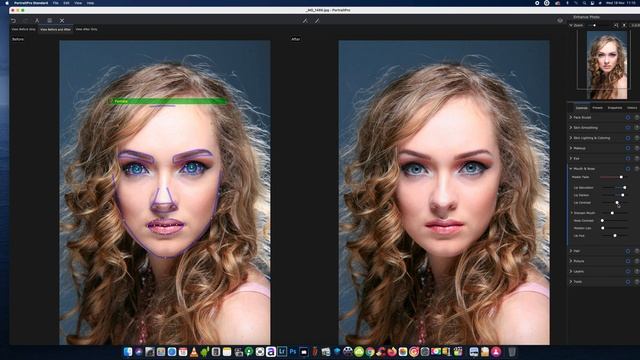Screen dimensions: 640x360
Task: Toggle Face Sculpt effect on or off
Action: point(637,117)
